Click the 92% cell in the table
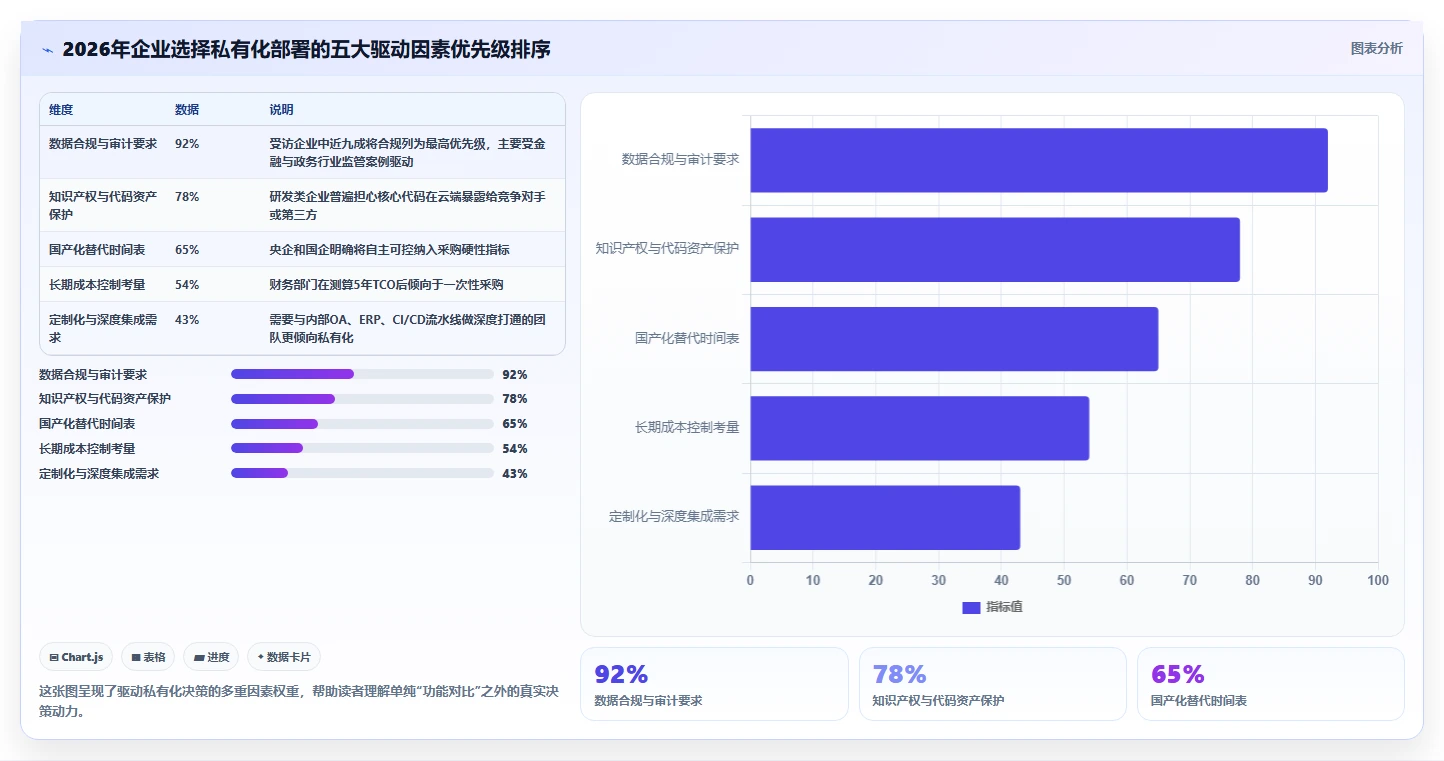The height and width of the screenshot is (761, 1444). click(x=187, y=144)
